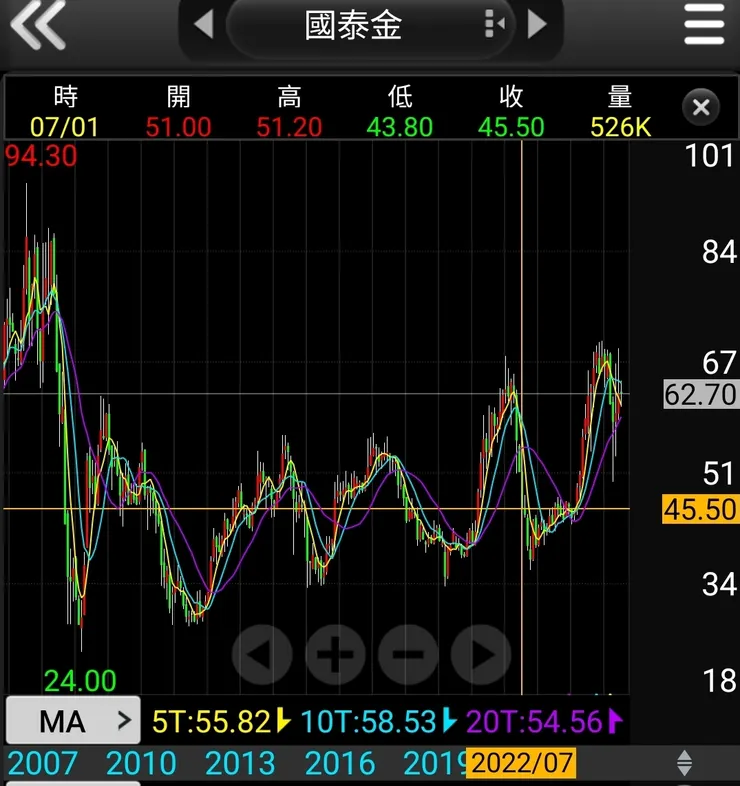Image resolution: width=740 pixels, height=786 pixels.
Task: Tap the 18 label on the price axis
Action: 719,681
